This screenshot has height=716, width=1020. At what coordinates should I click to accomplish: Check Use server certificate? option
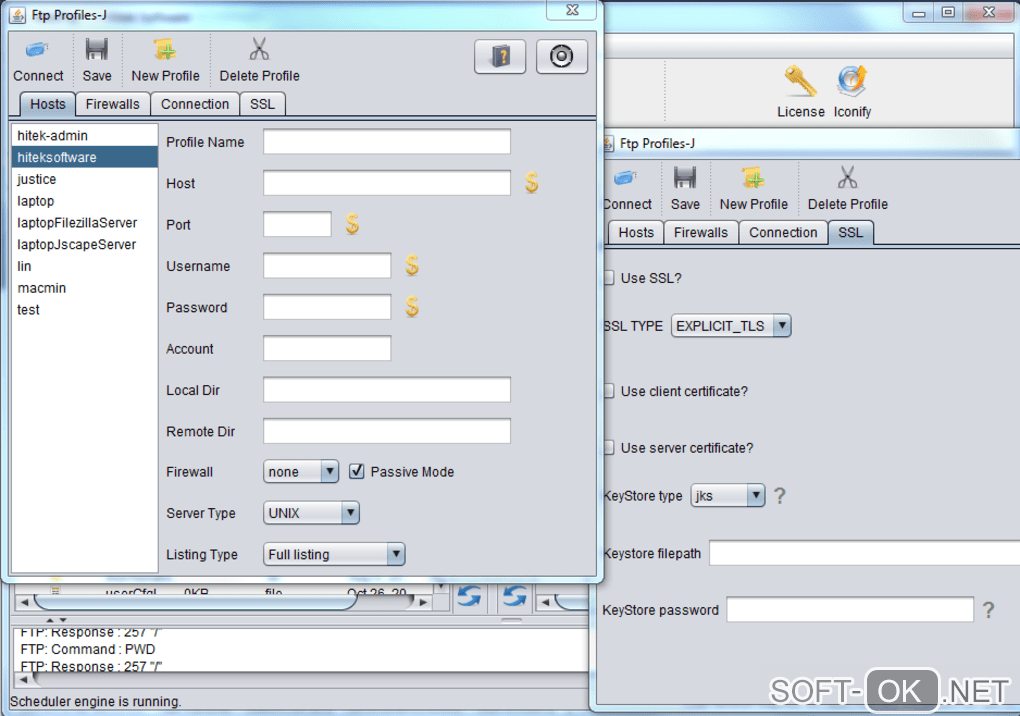610,447
